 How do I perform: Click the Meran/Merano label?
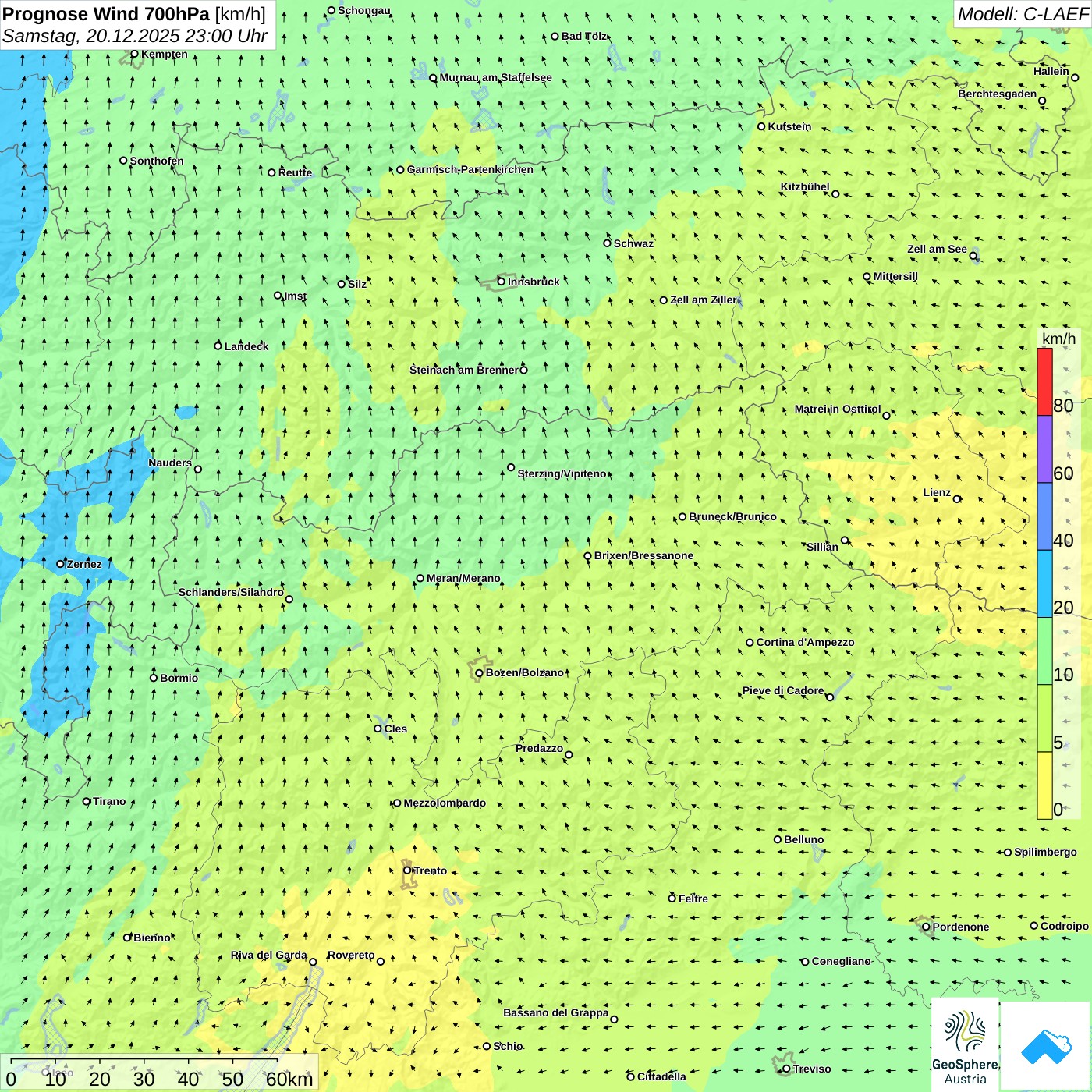pos(463,578)
